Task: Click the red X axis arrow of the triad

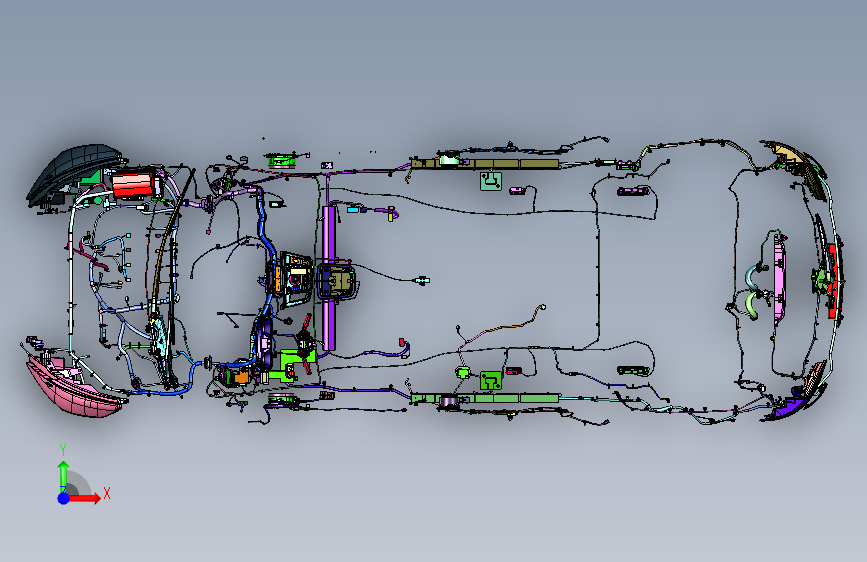Action: (86, 498)
